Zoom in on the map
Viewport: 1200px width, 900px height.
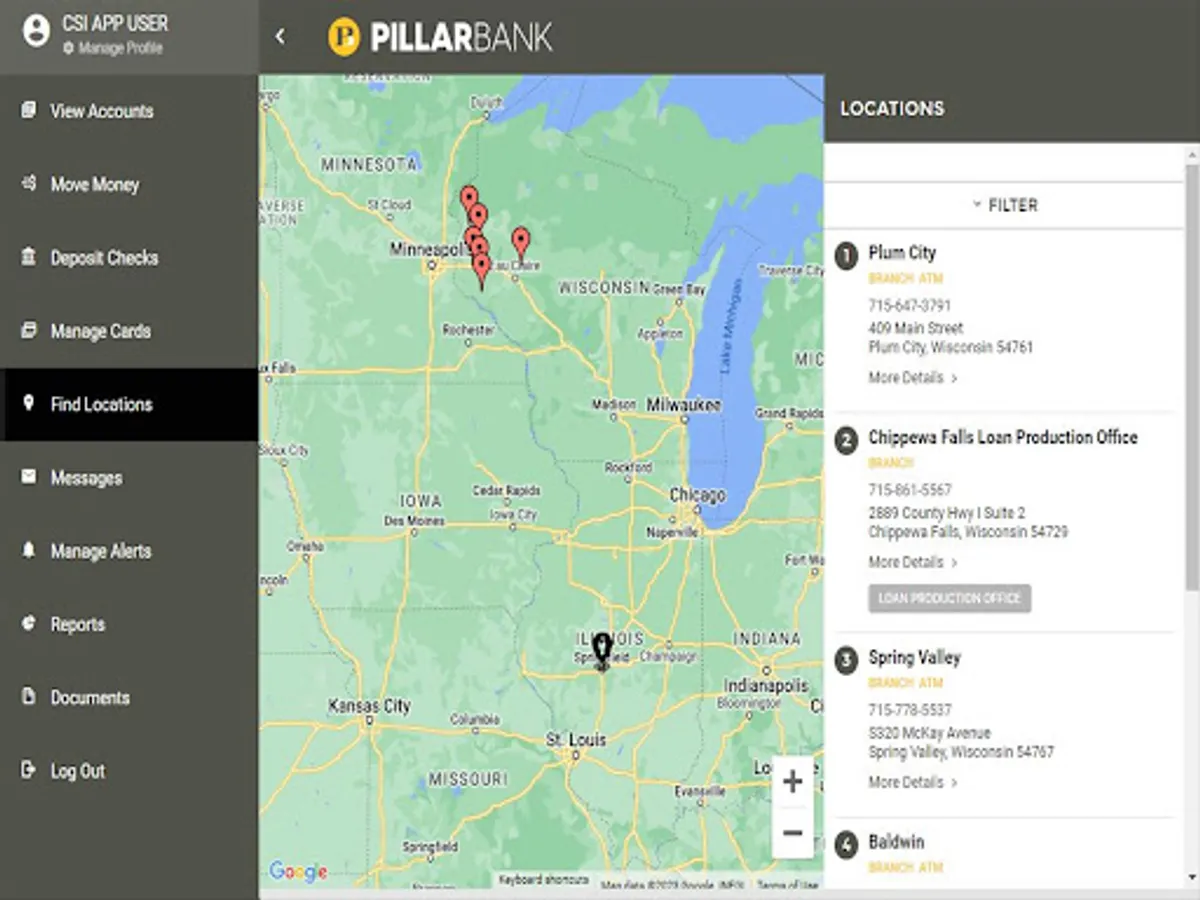pyautogui.click(x=793, y=781)
